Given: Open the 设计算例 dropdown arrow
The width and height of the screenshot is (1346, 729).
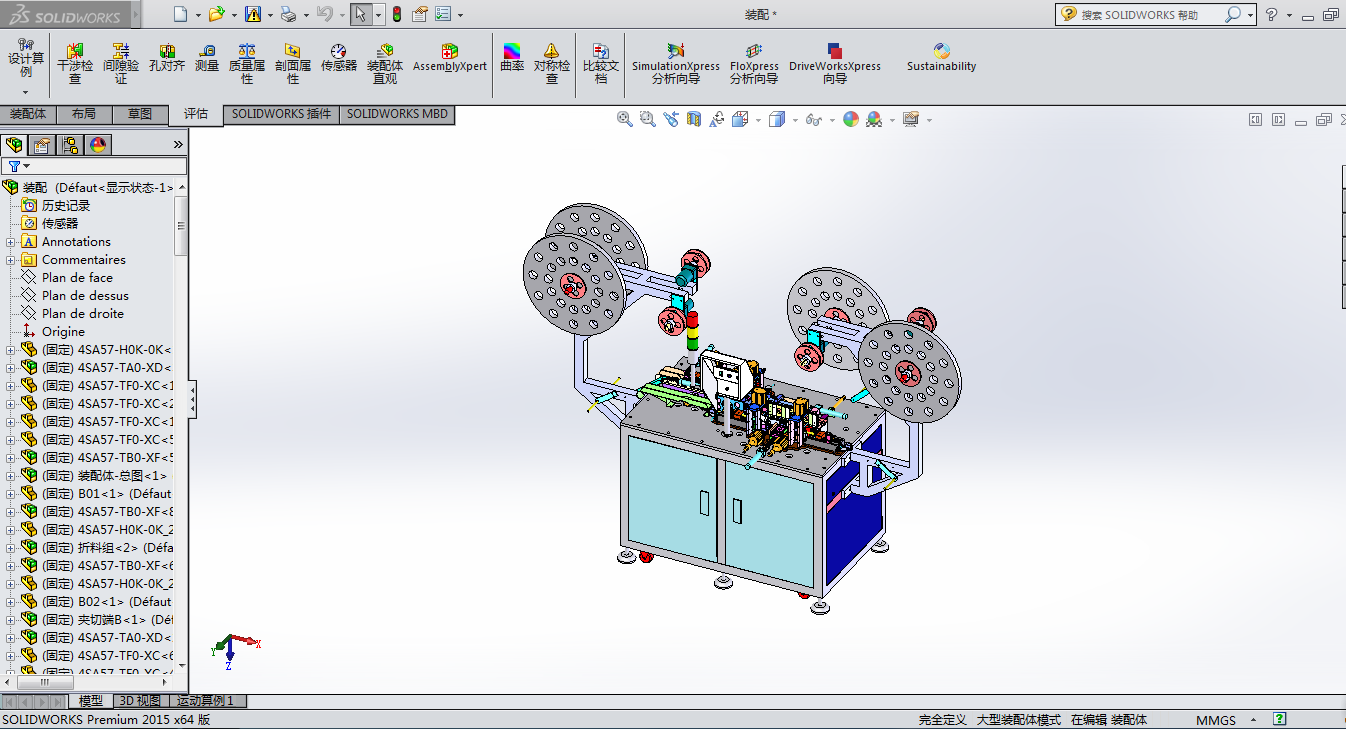Looking at the screenshot, I should (x=26, y=91).
